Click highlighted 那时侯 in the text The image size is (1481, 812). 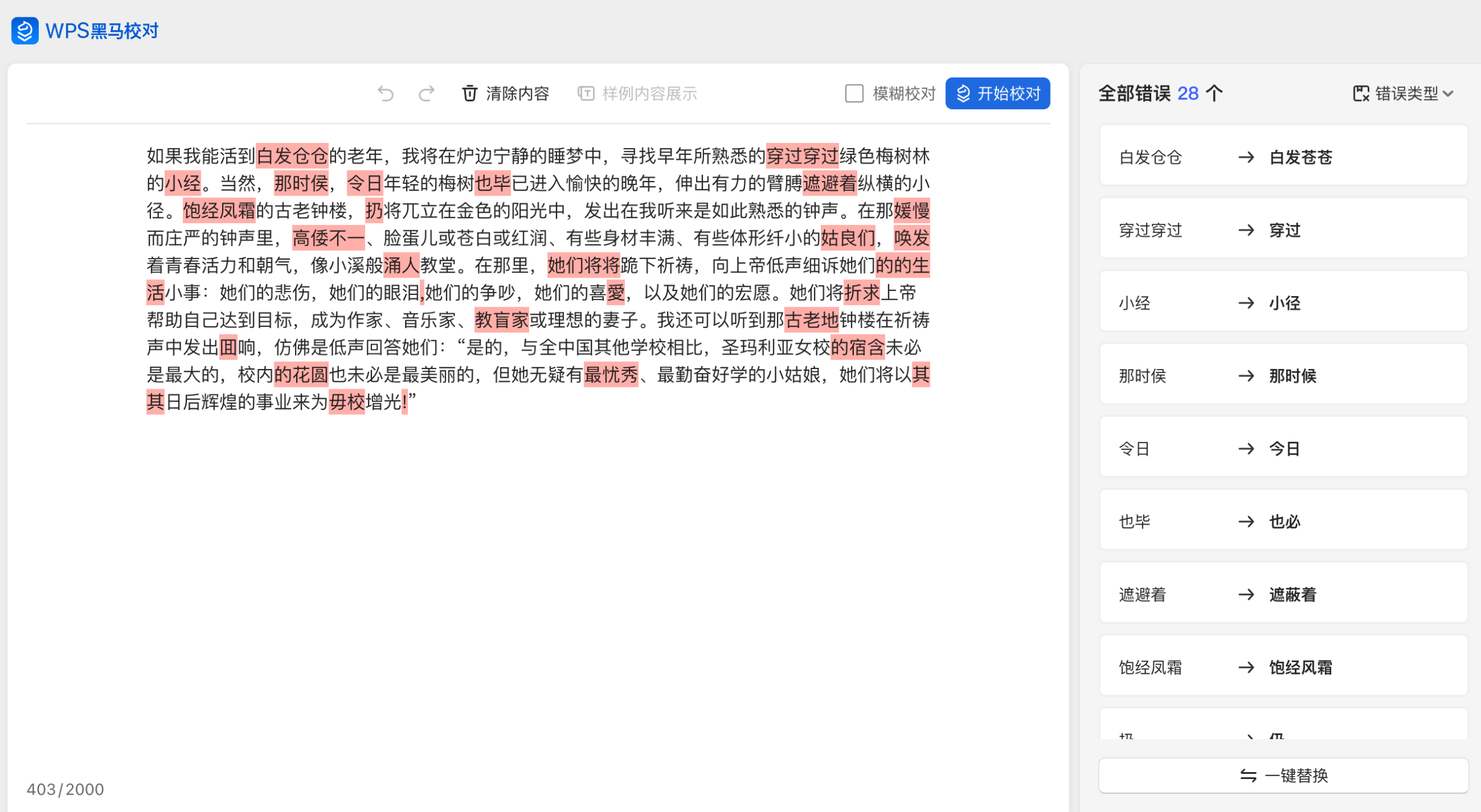click(301, 183)
